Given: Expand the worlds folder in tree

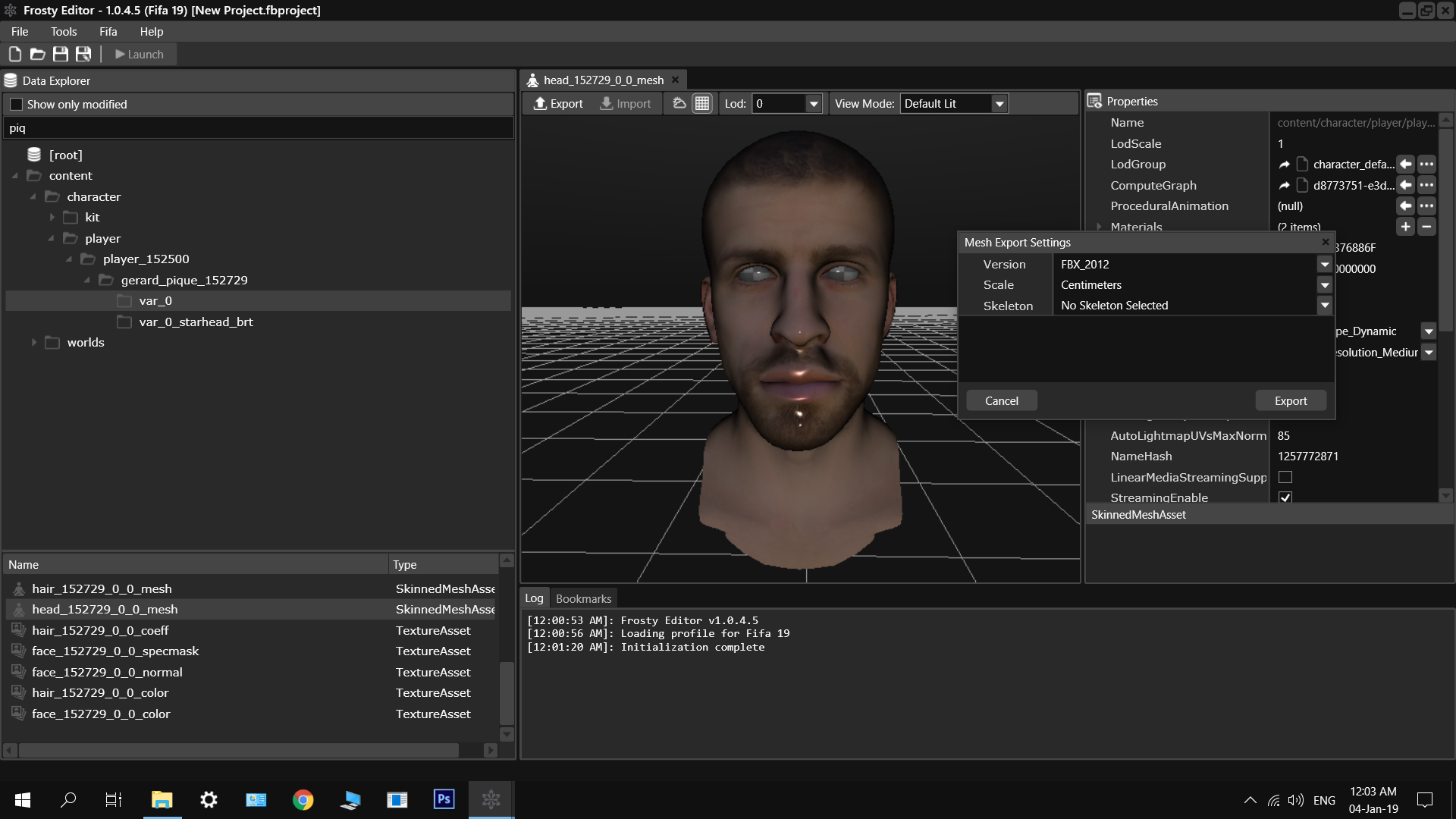Looking at the screenshot, I should pyautogui.click(x=34, y=343).
